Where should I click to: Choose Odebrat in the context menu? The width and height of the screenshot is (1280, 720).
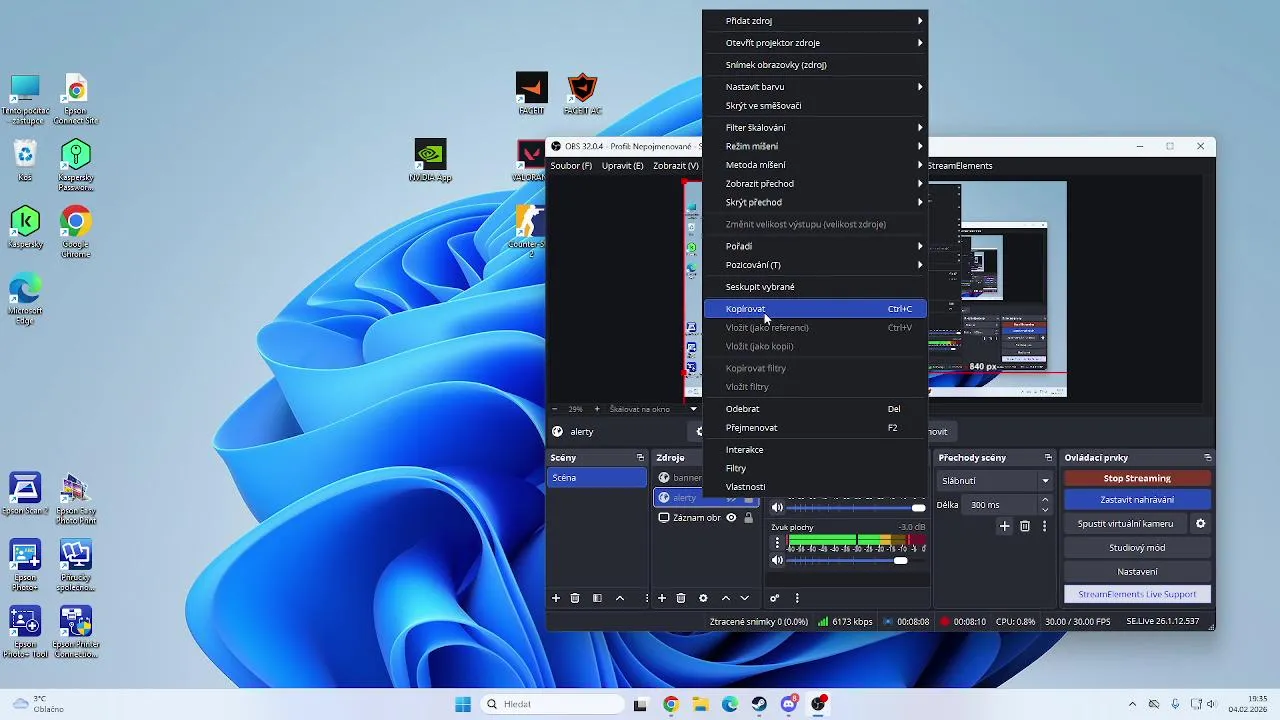click(x=816, y=409)
